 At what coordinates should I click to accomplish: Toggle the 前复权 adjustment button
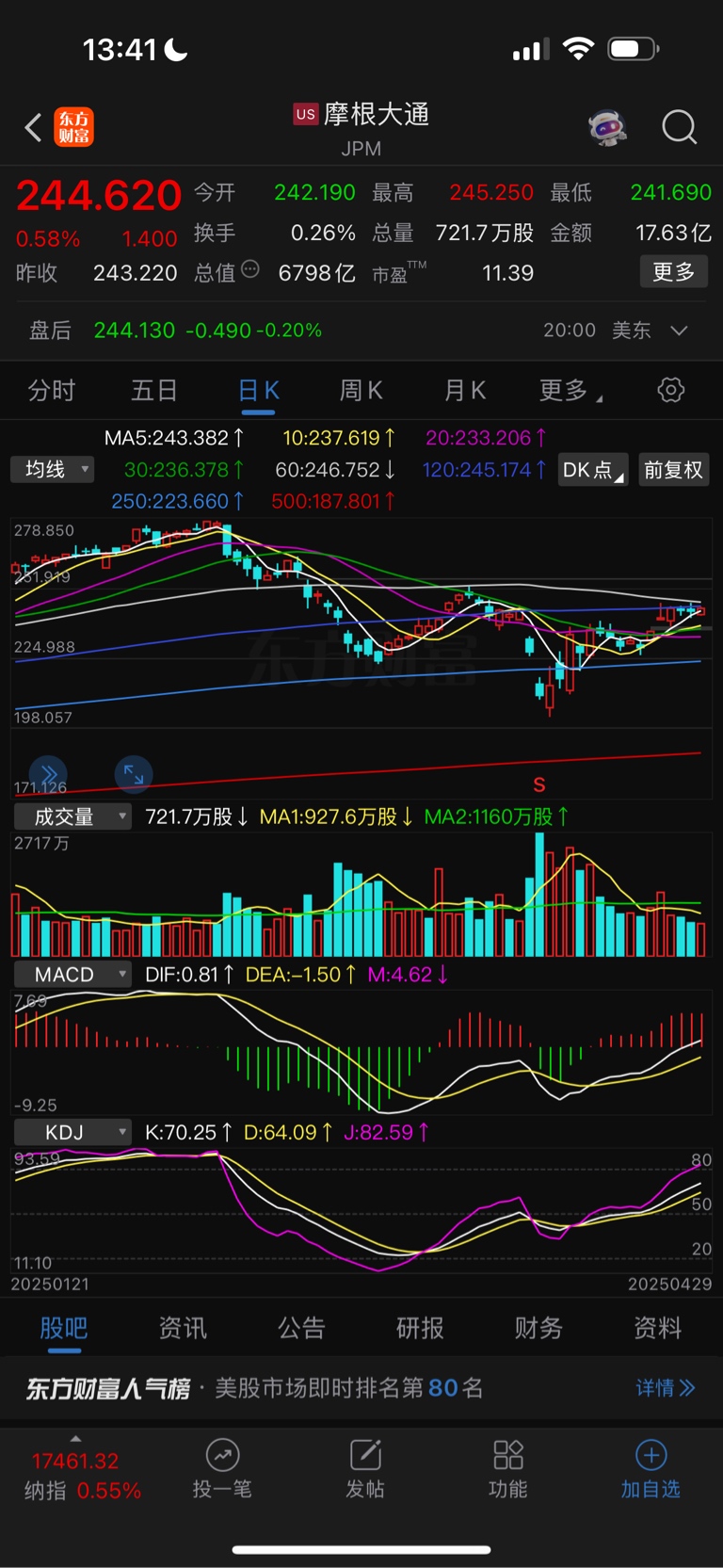point(673,470)
